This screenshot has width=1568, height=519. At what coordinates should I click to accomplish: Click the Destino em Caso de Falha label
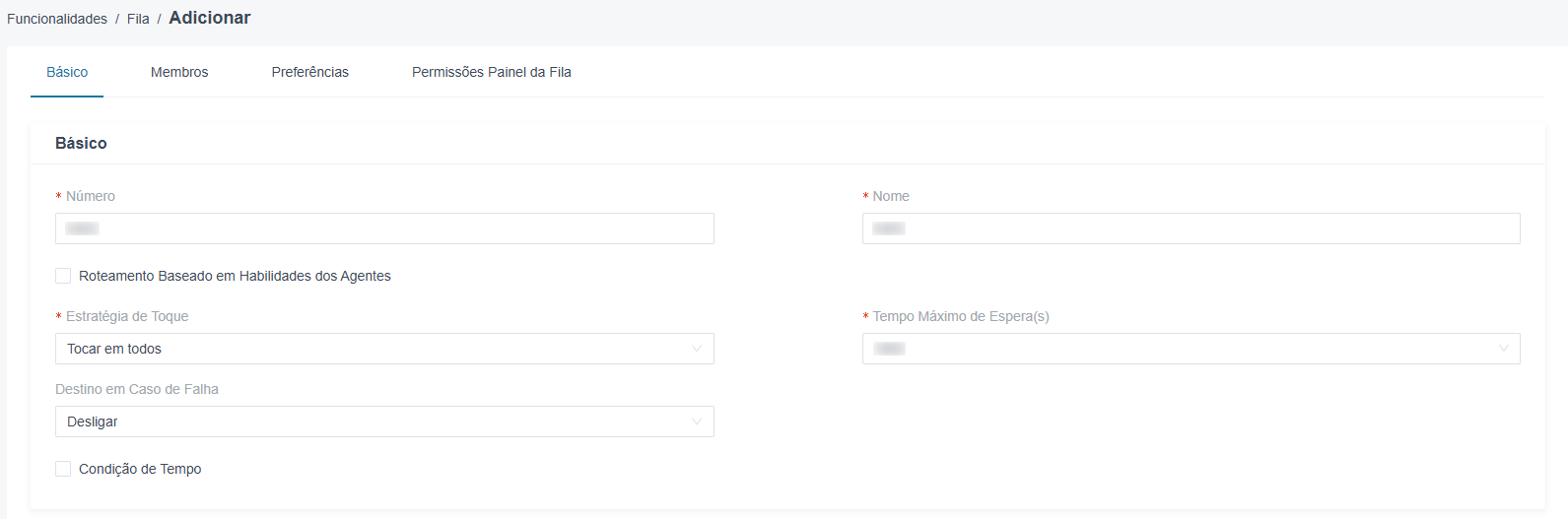(x=137, y=389)
